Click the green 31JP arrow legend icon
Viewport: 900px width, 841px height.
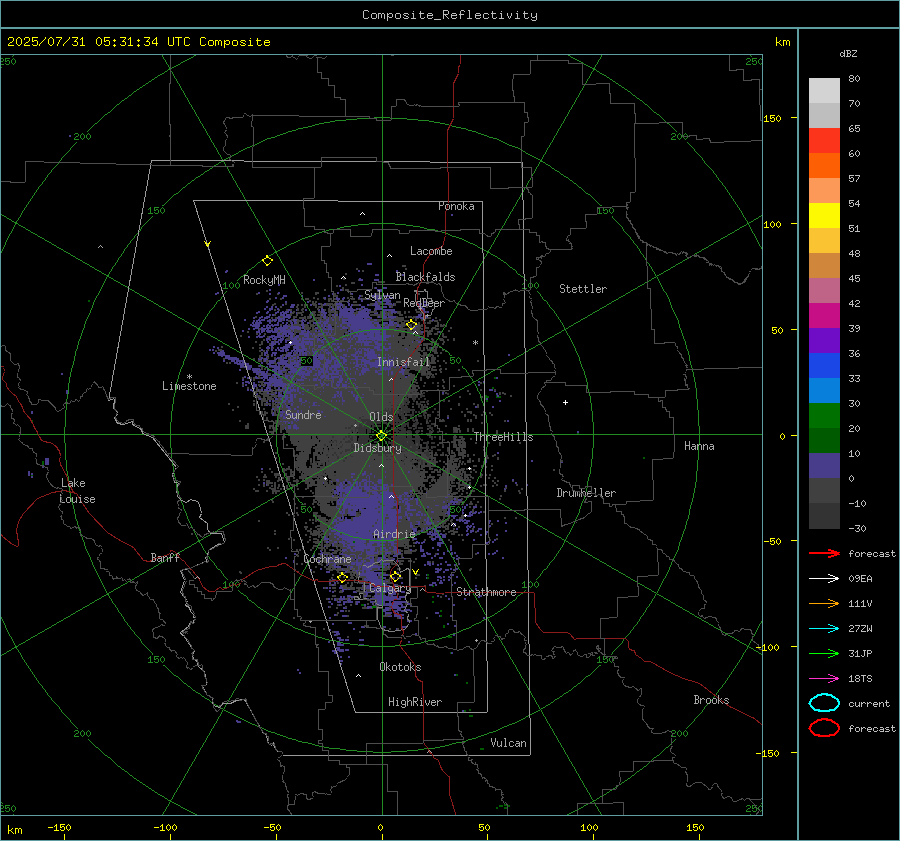coord(824,653)
